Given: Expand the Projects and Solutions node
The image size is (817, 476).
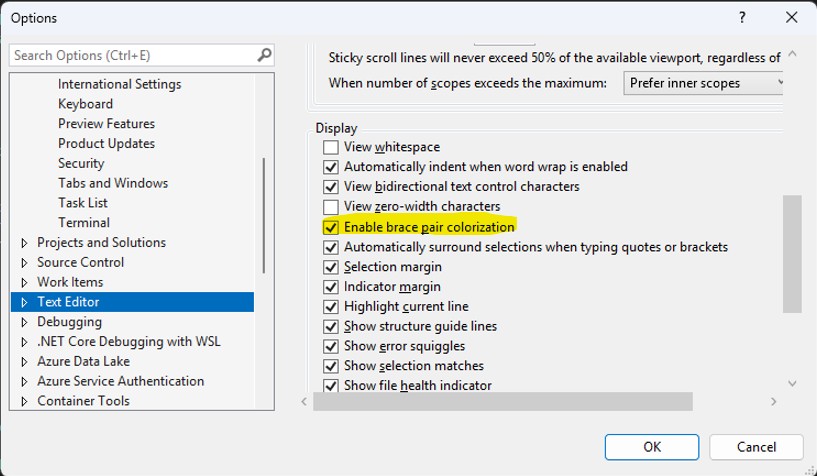Looking at the screenshot, I should [25, 243].
